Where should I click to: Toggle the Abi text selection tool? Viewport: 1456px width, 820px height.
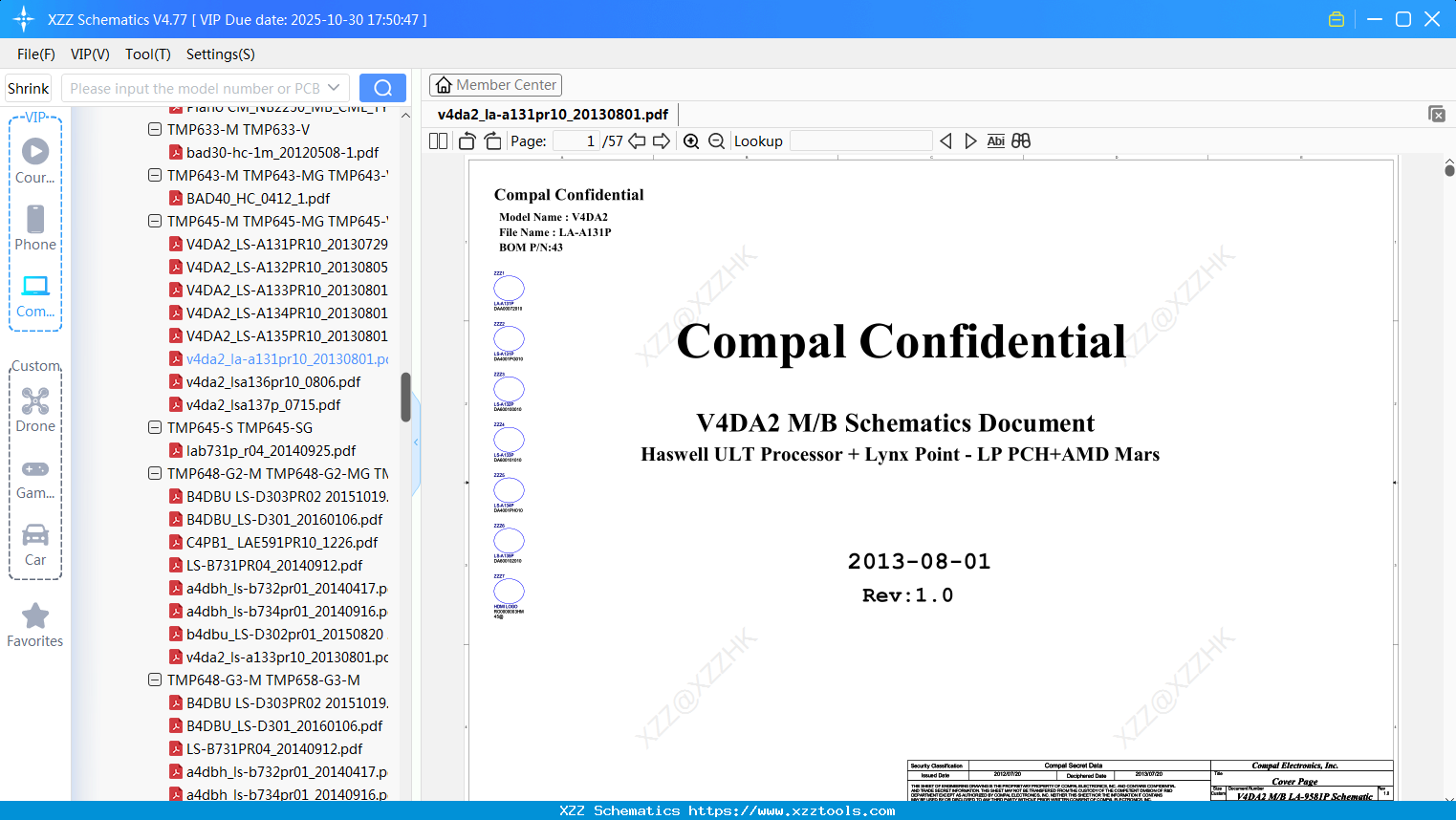(996, 141)
